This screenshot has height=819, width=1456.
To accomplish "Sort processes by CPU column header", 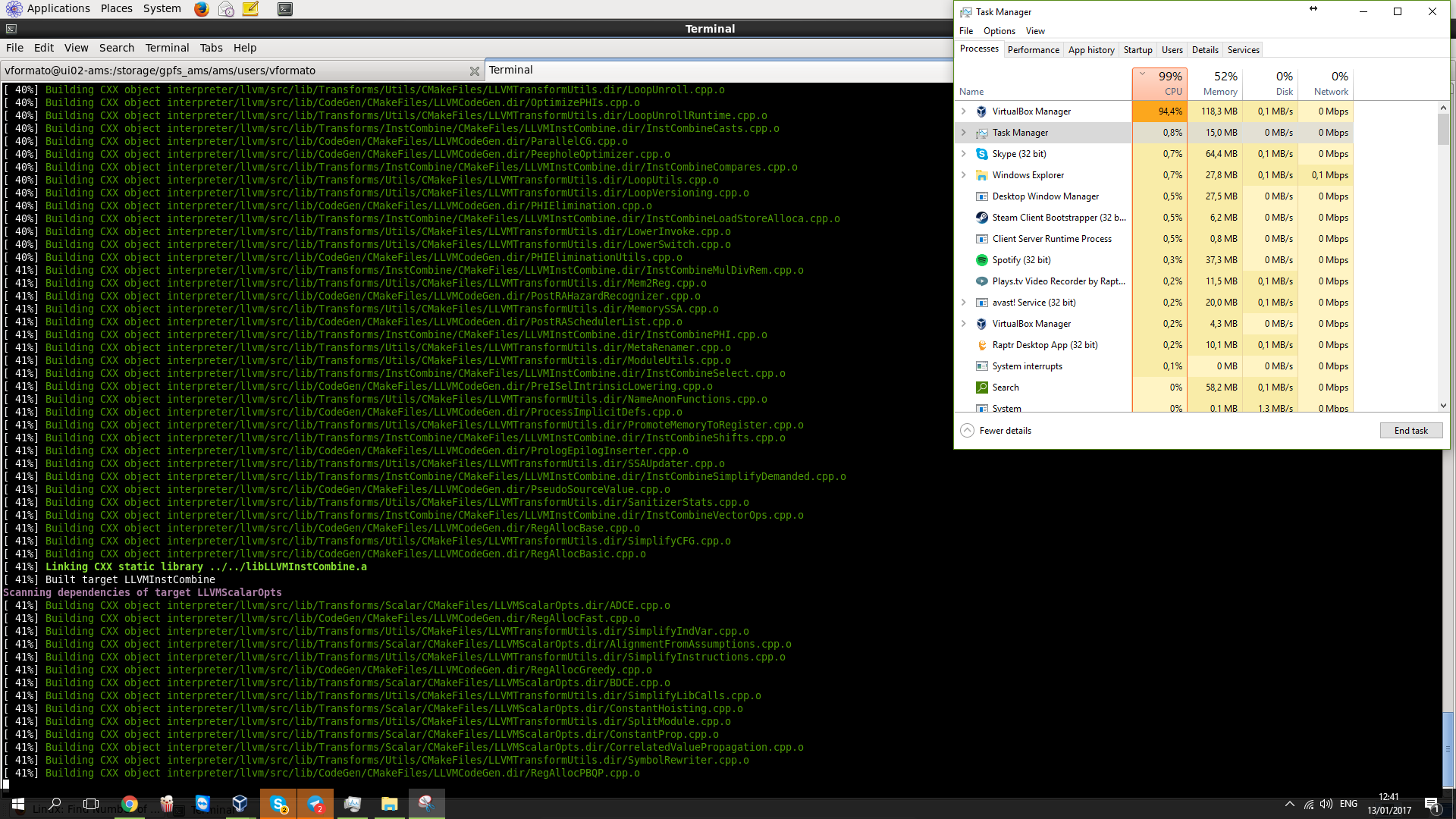I will coord(1159,83).
